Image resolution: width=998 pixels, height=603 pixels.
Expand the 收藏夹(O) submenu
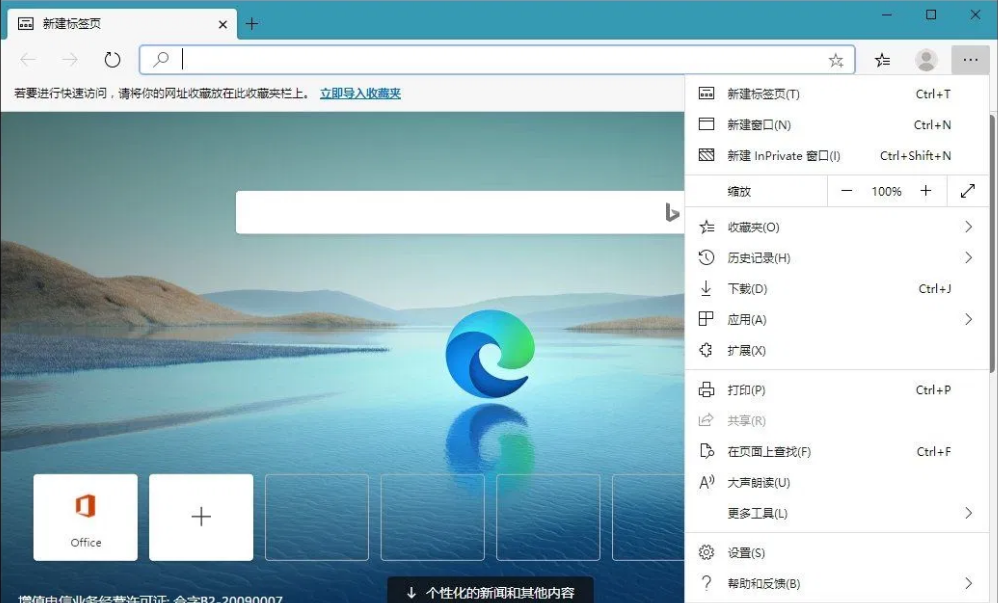[x=840, y=227]
